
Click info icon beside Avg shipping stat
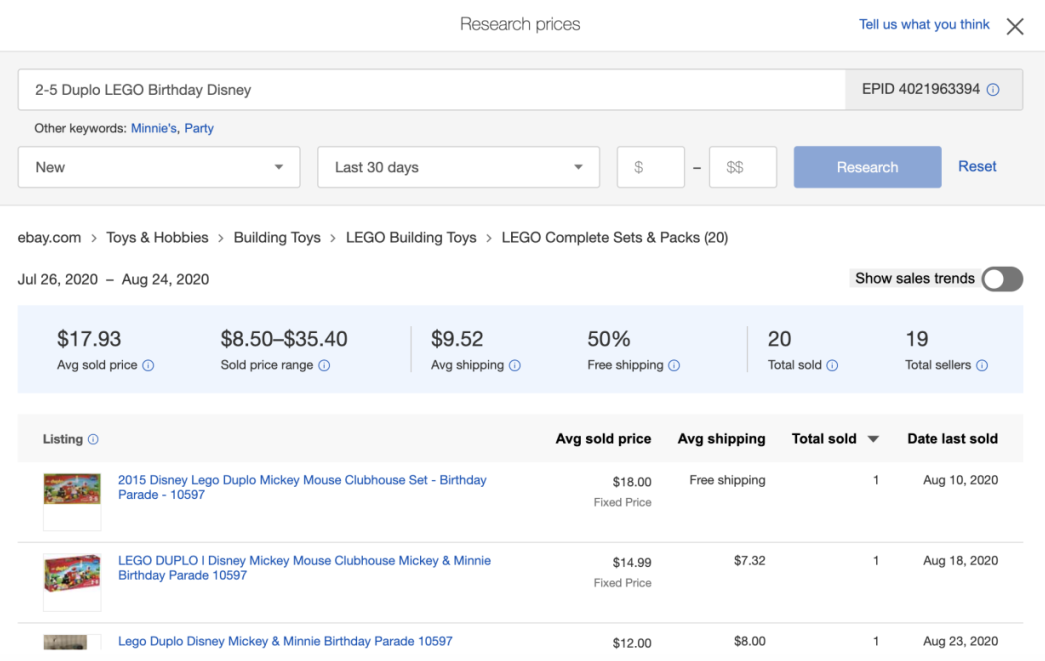(515, 366)
